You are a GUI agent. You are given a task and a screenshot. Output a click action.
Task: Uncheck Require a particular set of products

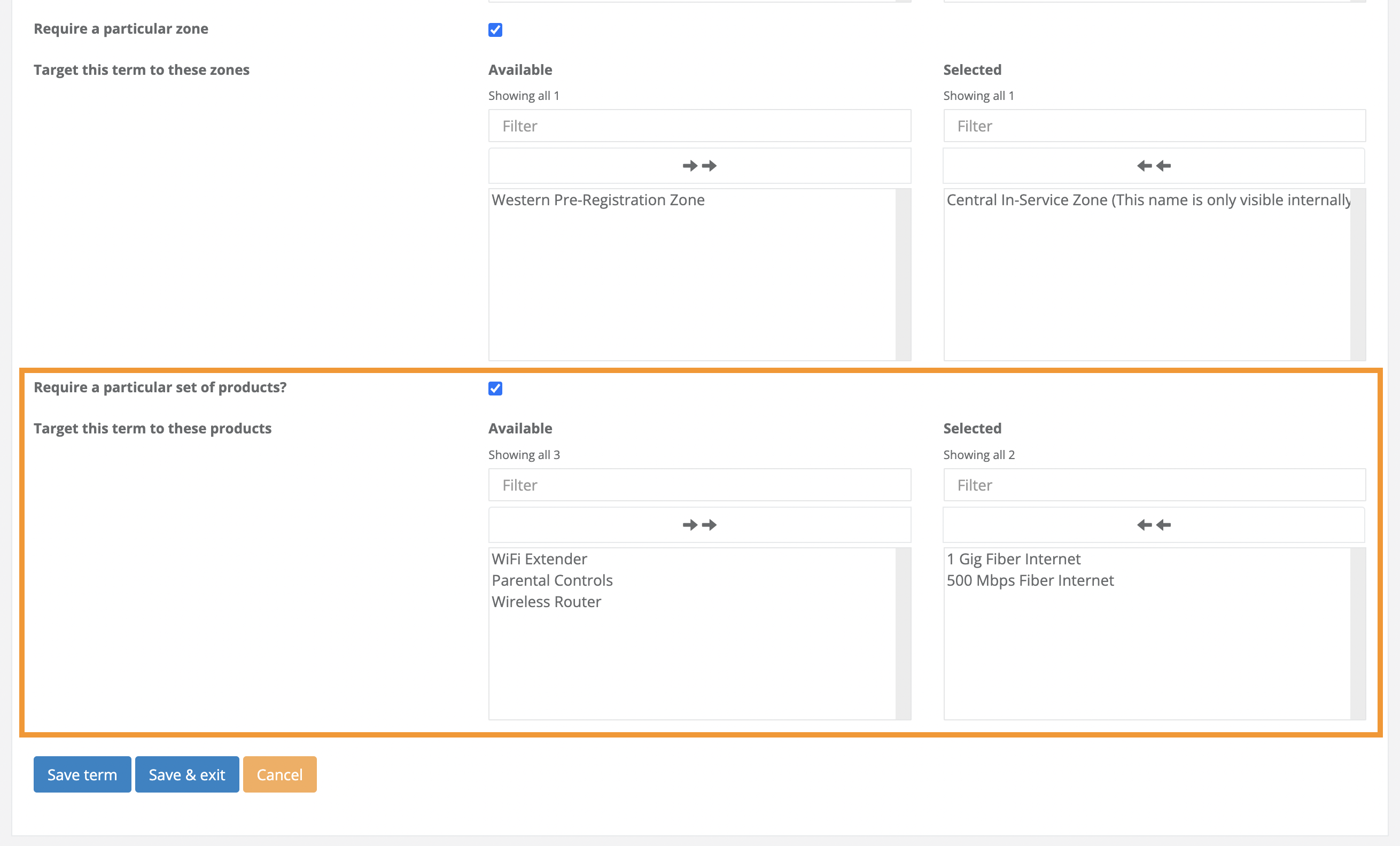495,389
